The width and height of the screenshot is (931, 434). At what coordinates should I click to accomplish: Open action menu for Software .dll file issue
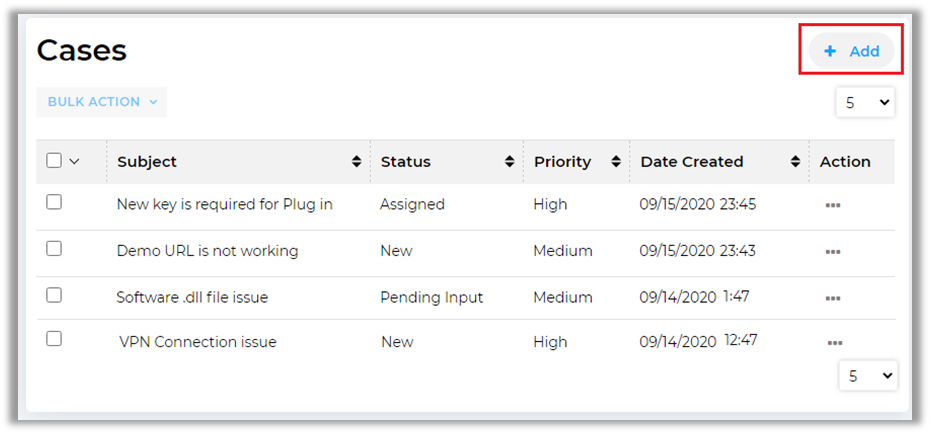coord(832,298)
